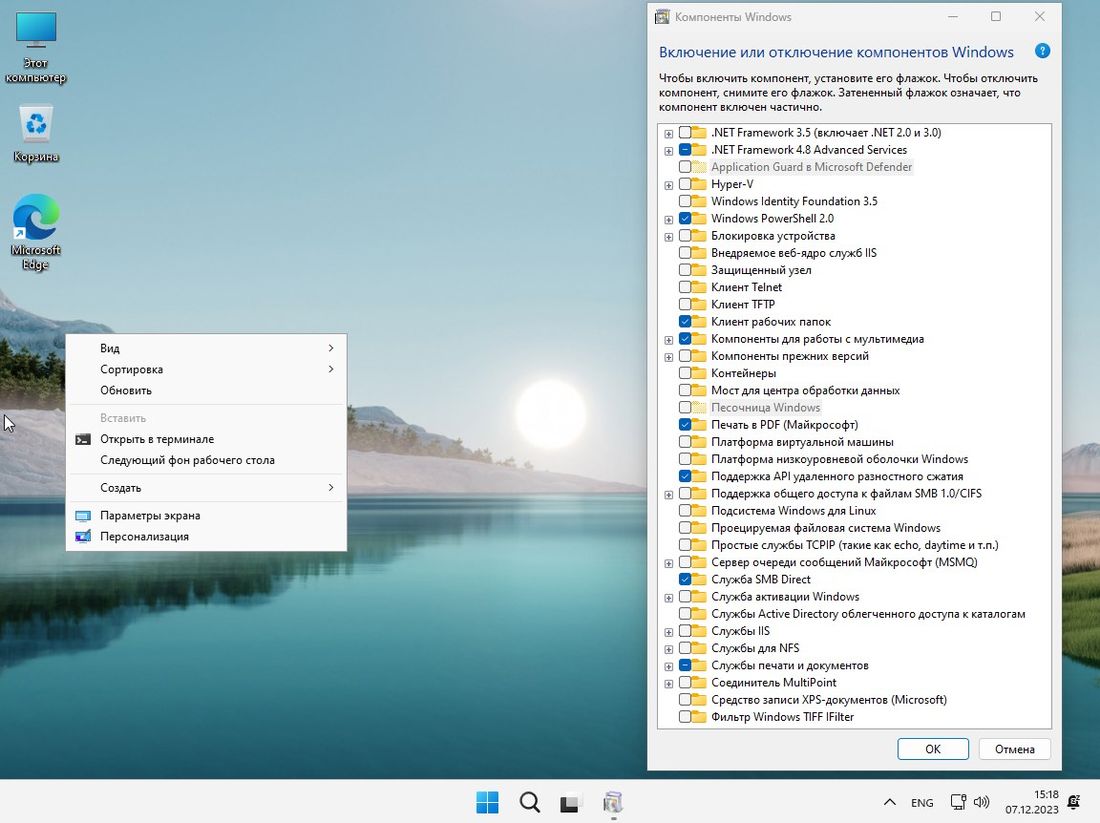
Task: Uncheck the Печать в PDF (Майкрософт) checkbox
Action: click(x=685, y=425)
